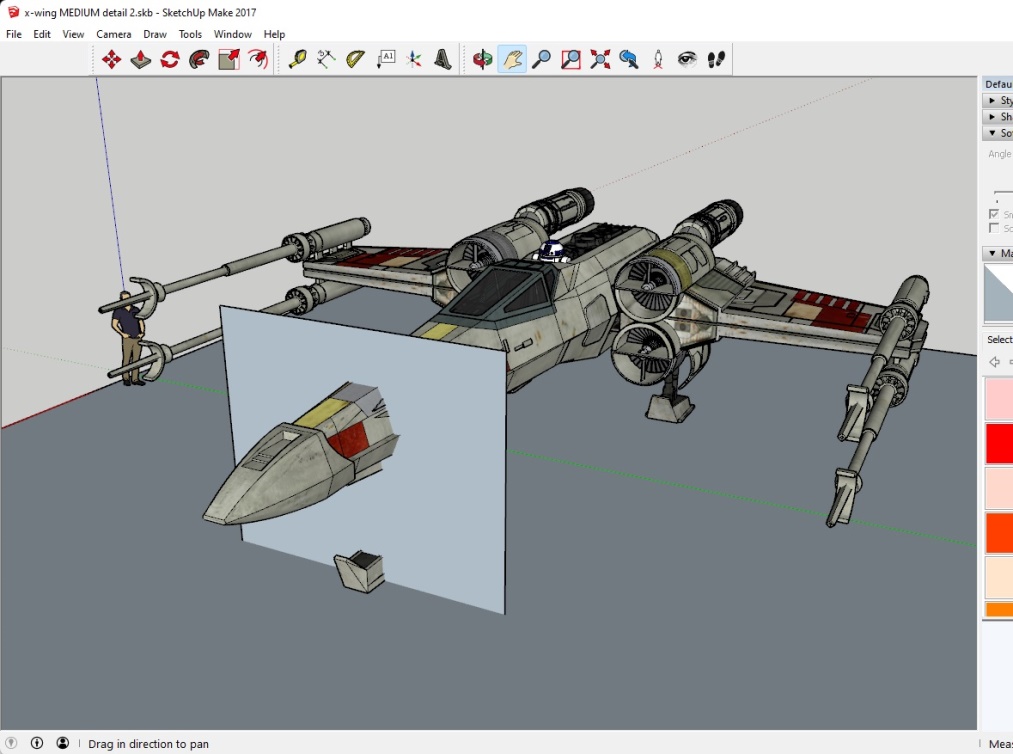Select the Pan hand tool
The image size is (1013, 754).
(512, 59)
